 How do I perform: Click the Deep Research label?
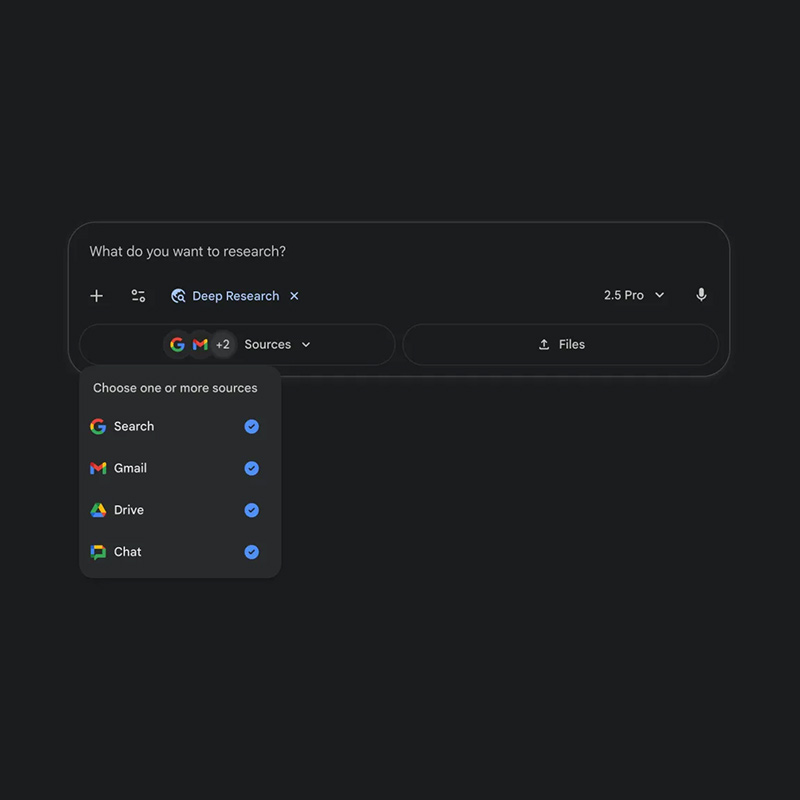click(x=236, y=296)
